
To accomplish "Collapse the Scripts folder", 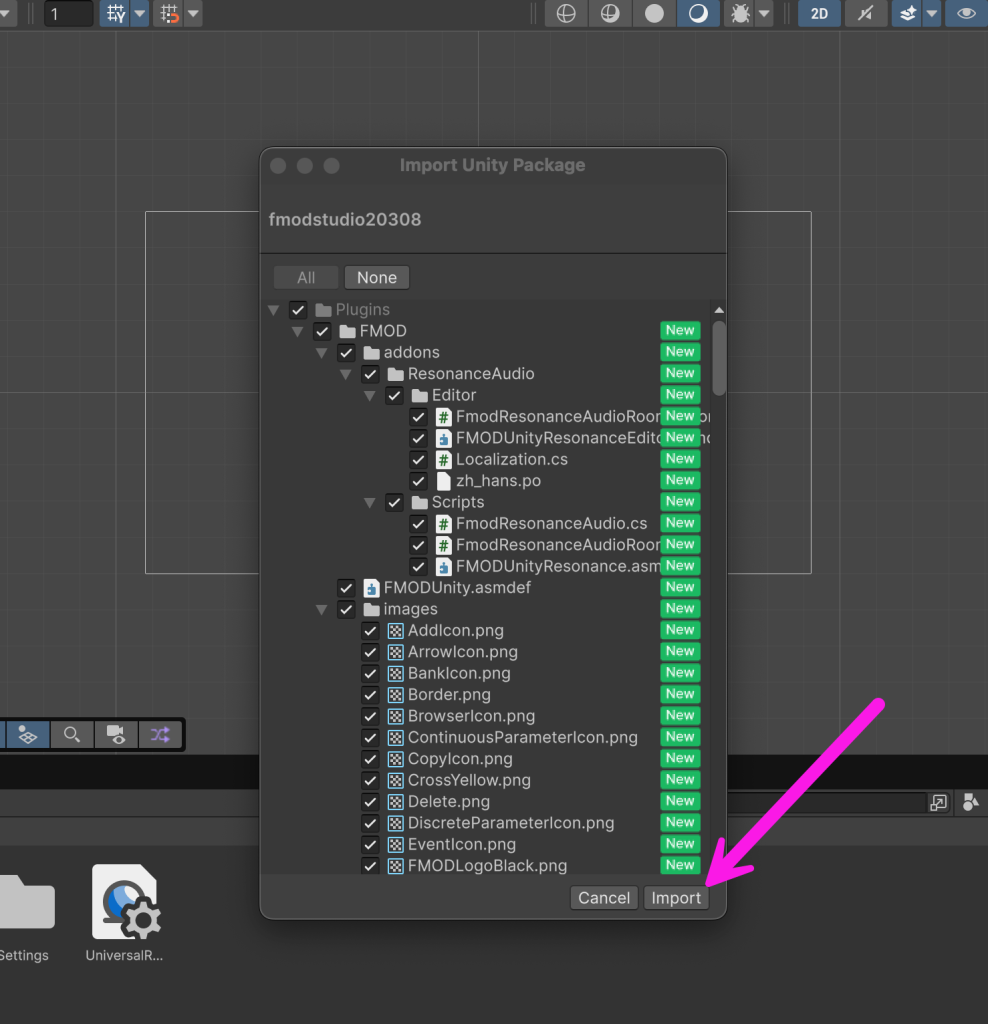I will (370, 502).
